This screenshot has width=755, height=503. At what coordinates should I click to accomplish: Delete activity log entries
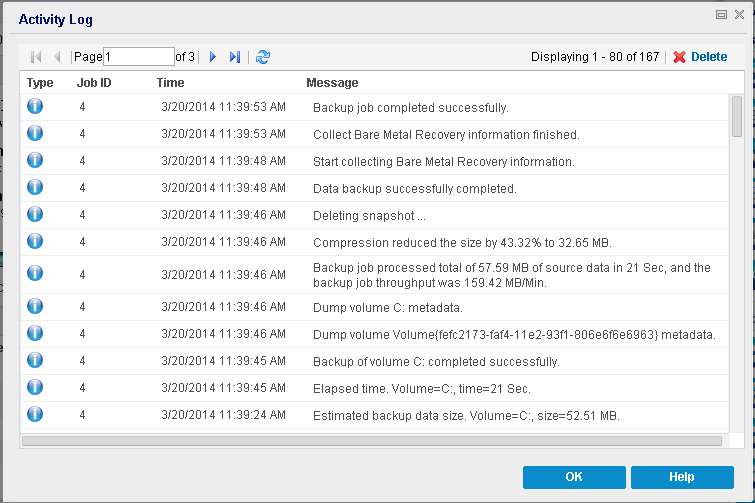pos(700,57)
